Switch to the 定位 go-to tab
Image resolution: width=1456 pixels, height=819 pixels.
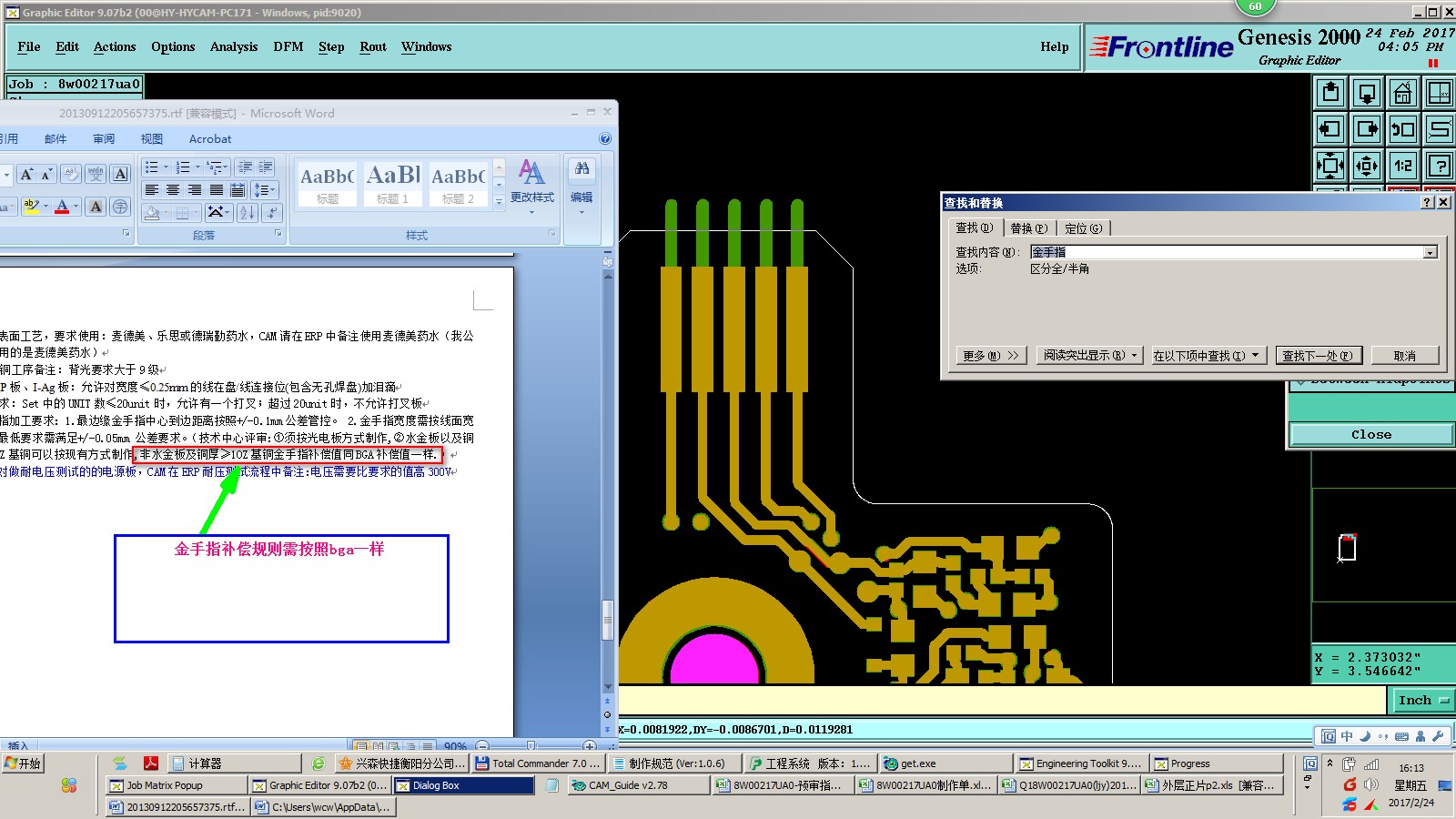[1083, 228]
